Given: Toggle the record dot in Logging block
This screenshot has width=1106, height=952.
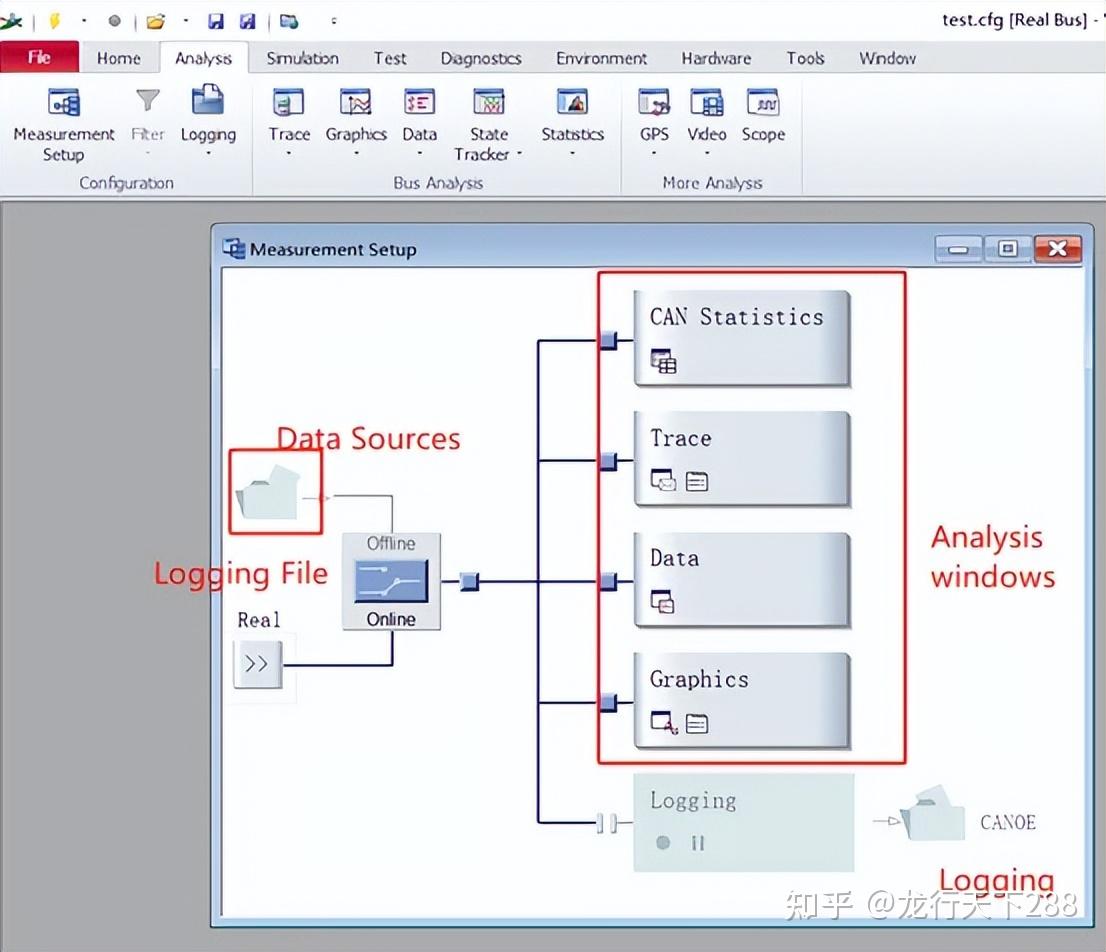Looking at the screenshot, I should [x=663, y=843].
